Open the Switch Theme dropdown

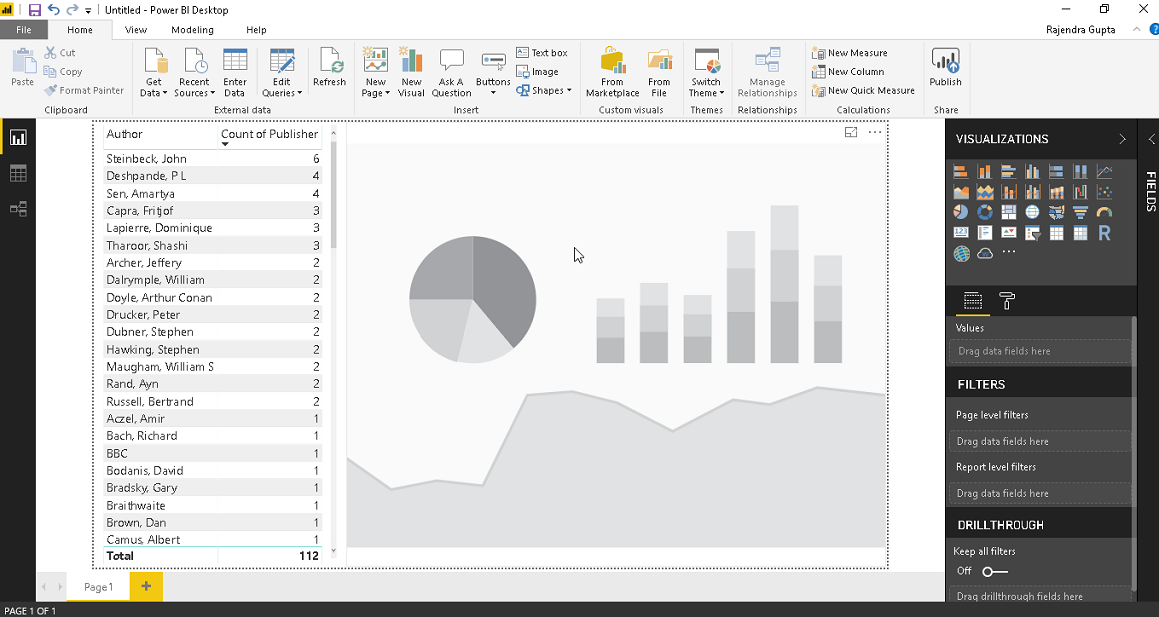point(706,72)
